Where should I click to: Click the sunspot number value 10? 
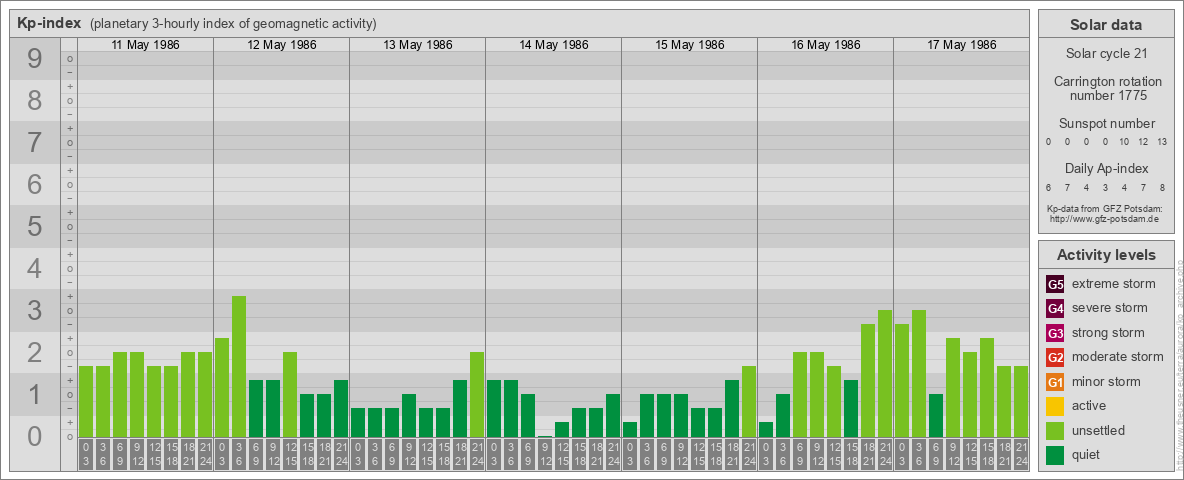point(1124,142)
